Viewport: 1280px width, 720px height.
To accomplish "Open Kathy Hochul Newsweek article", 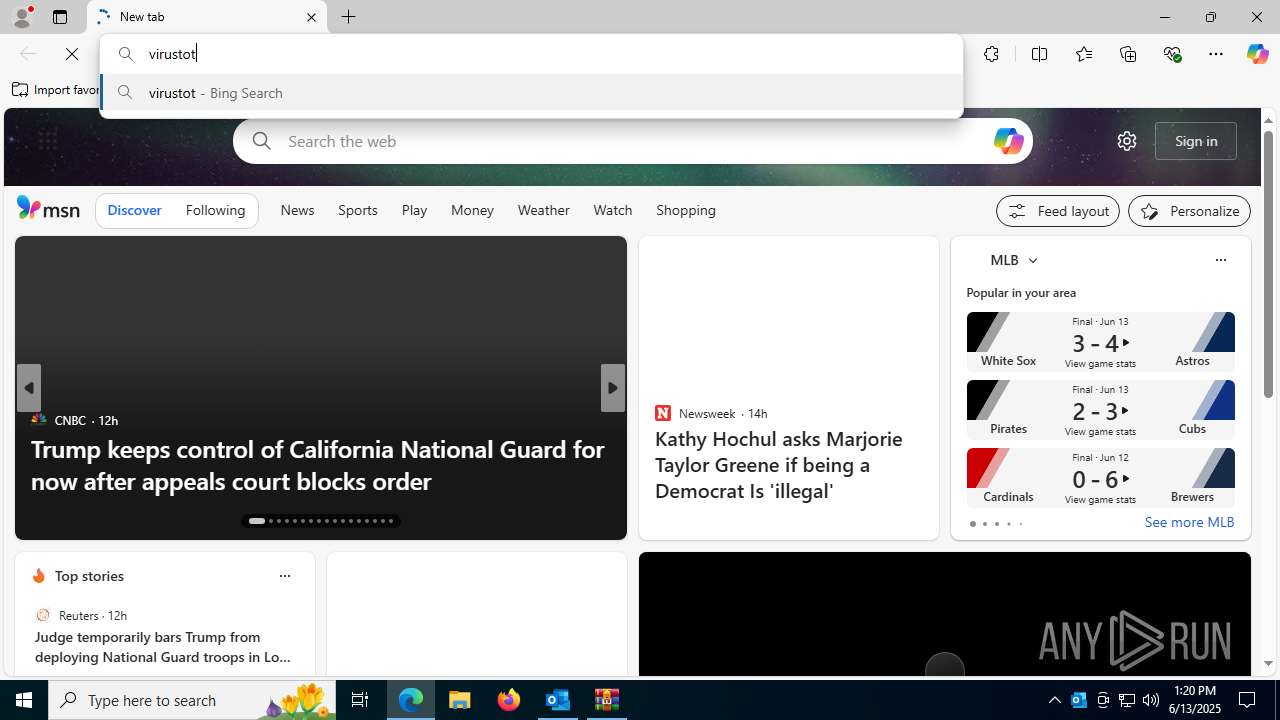I will 780,464.
